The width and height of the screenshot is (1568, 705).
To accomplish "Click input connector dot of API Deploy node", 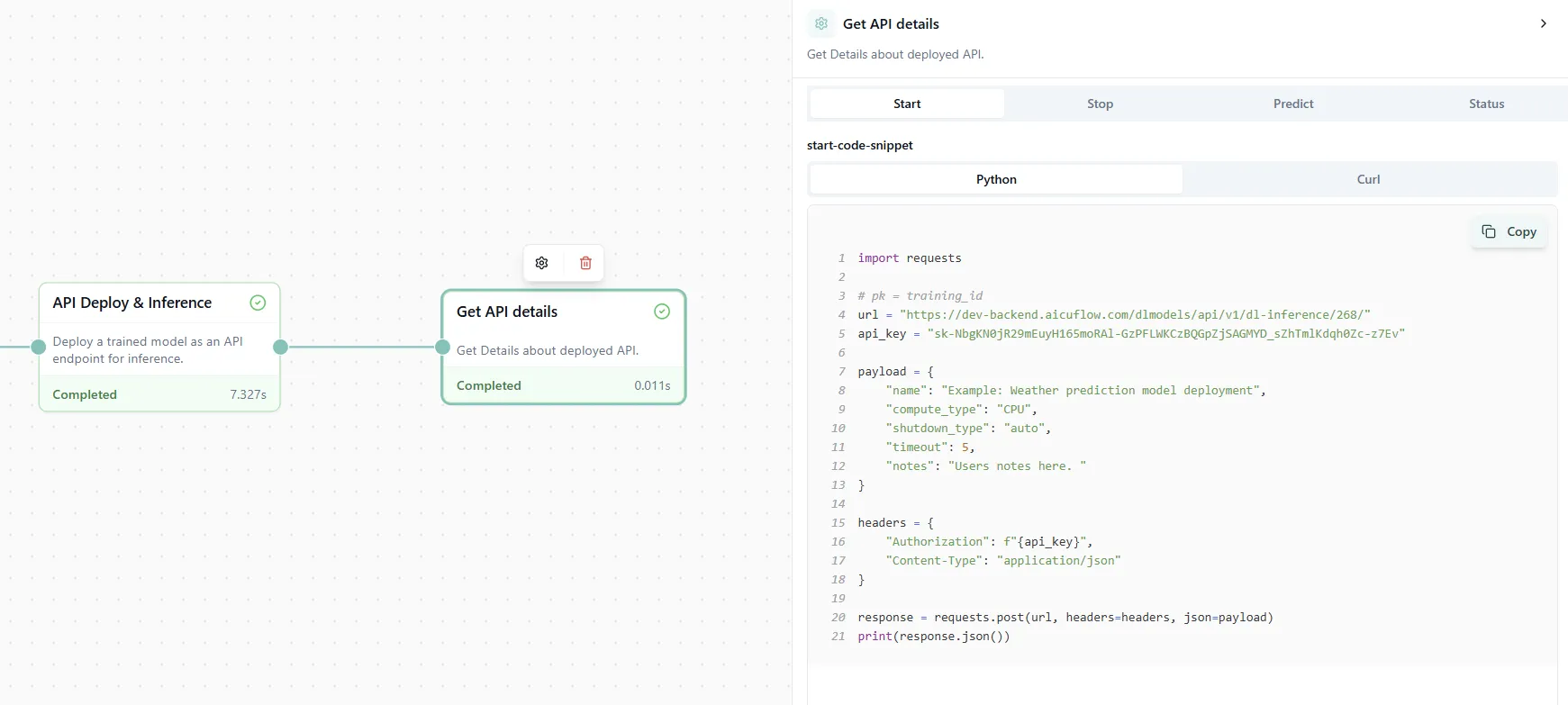I will [x=39, y=347].
